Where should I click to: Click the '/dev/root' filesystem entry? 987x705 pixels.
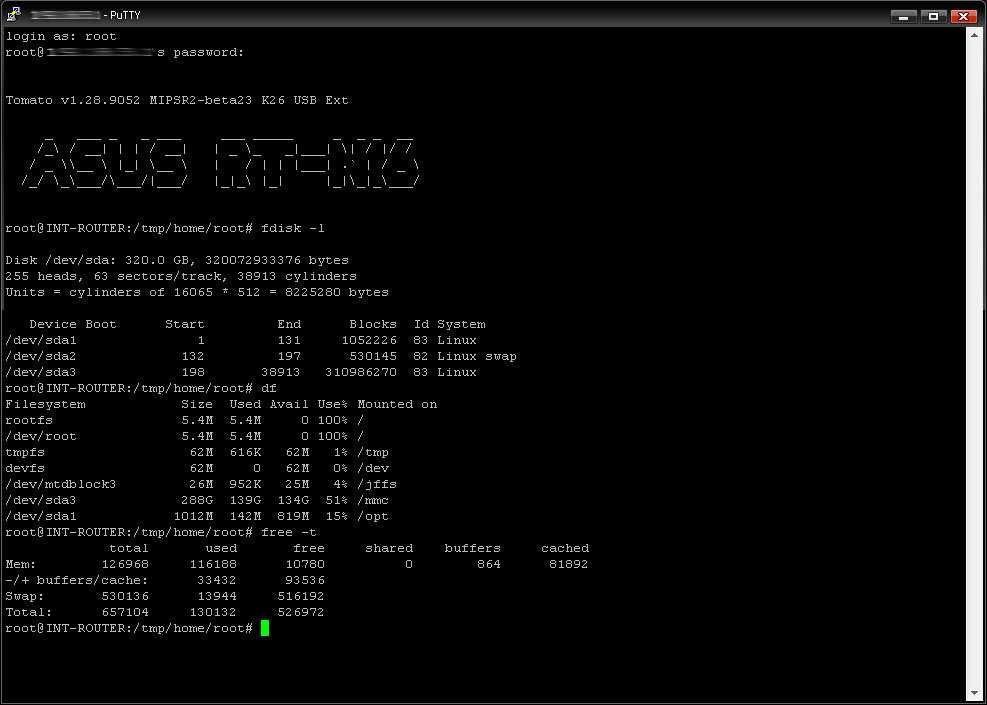(41, 437)
